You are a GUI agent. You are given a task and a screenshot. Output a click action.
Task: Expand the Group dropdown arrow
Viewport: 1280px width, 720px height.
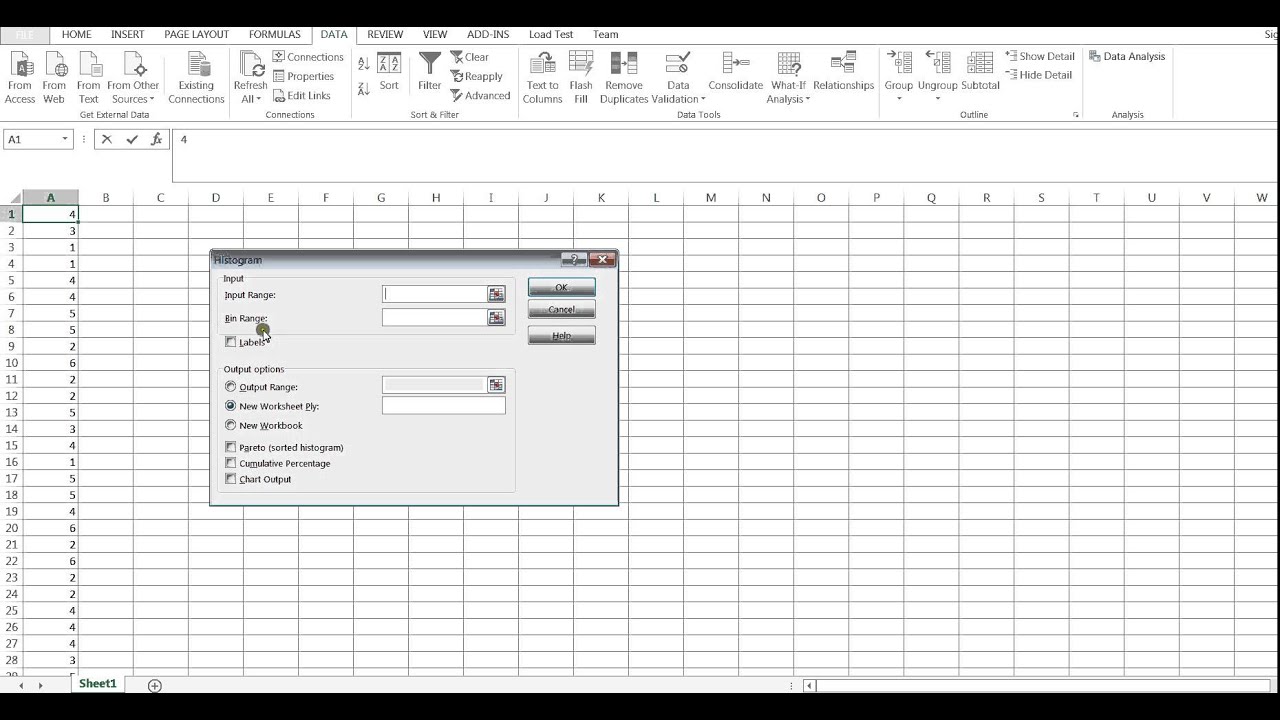click(898, 99)
